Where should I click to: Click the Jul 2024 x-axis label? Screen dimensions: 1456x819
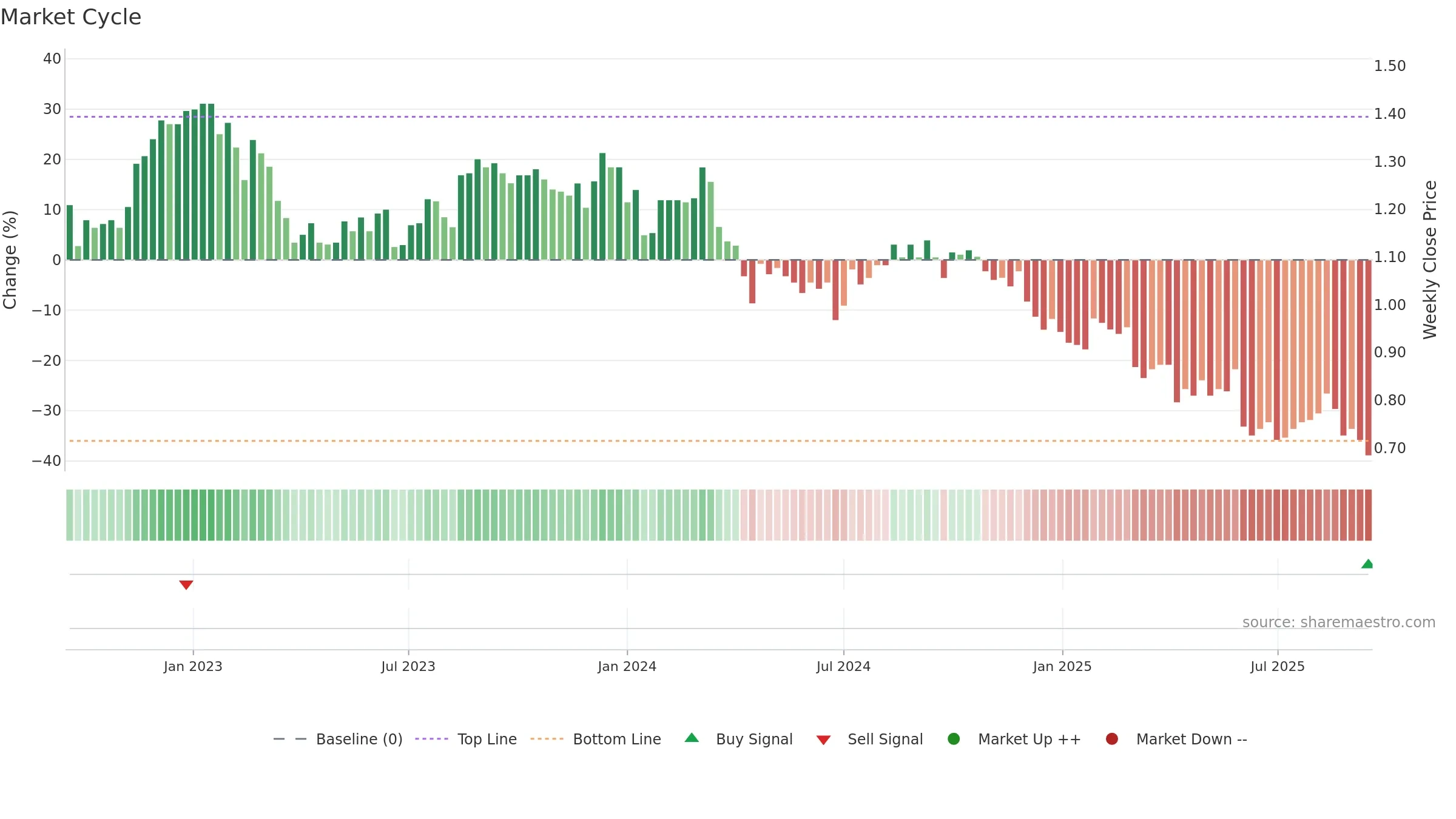843,667
